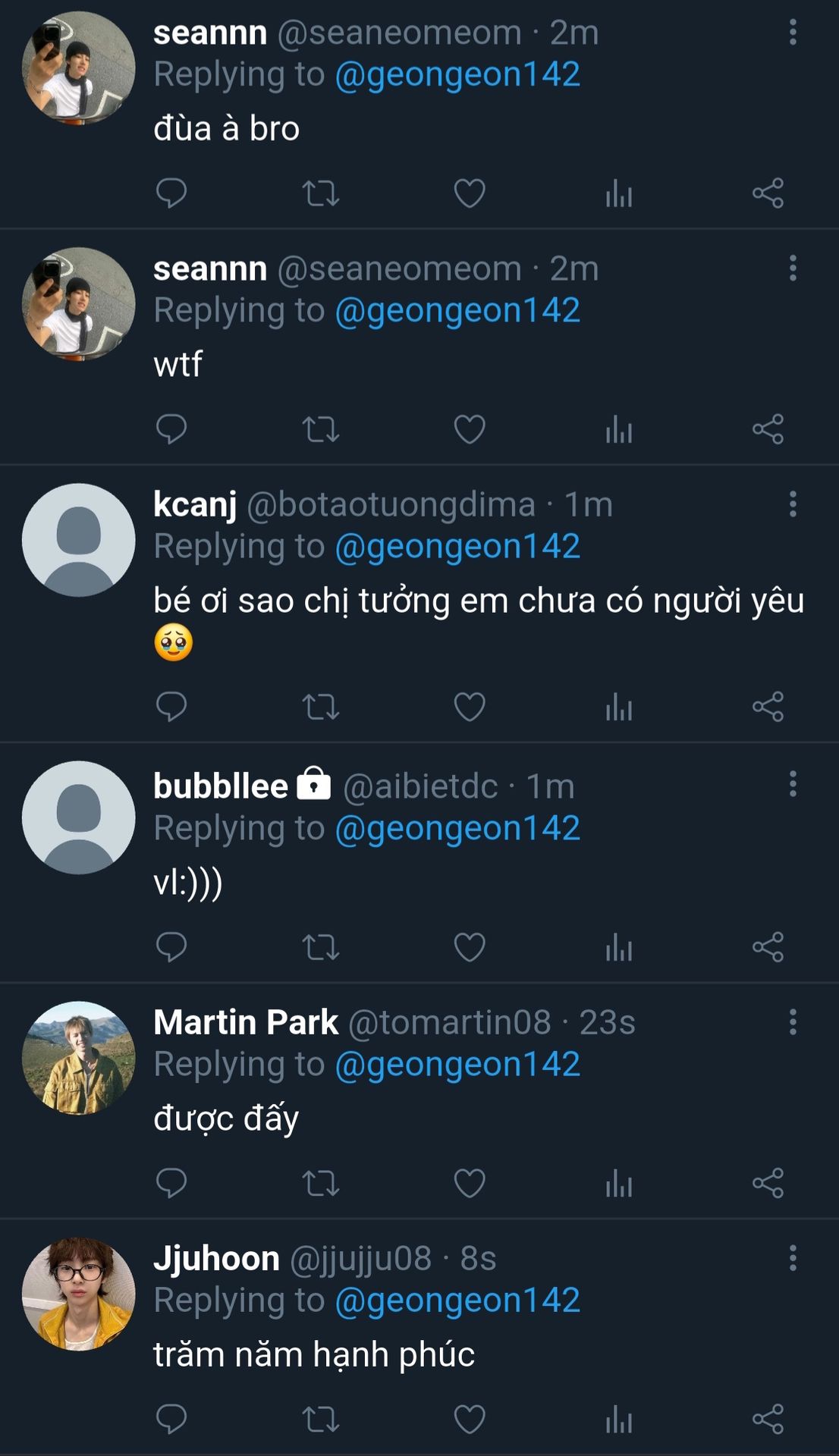Share seannn's "wtf" reply
The image size is (839, 1456).
tap(768, 429)
